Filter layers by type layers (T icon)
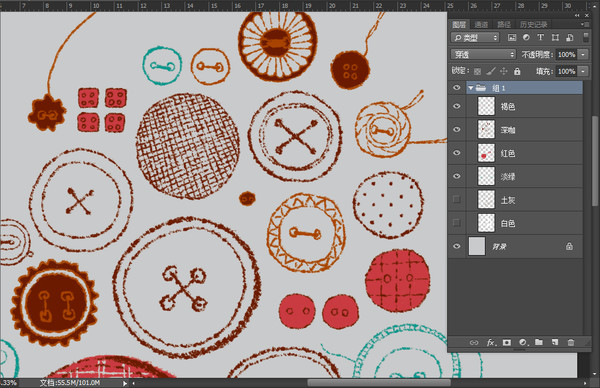 click(540, 37)
